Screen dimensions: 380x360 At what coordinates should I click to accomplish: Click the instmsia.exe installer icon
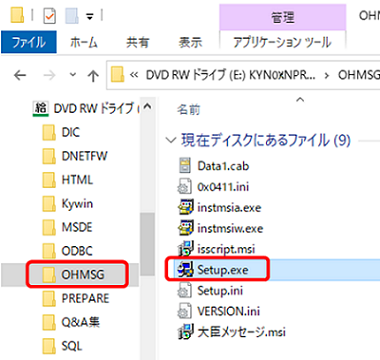point(185,207)
